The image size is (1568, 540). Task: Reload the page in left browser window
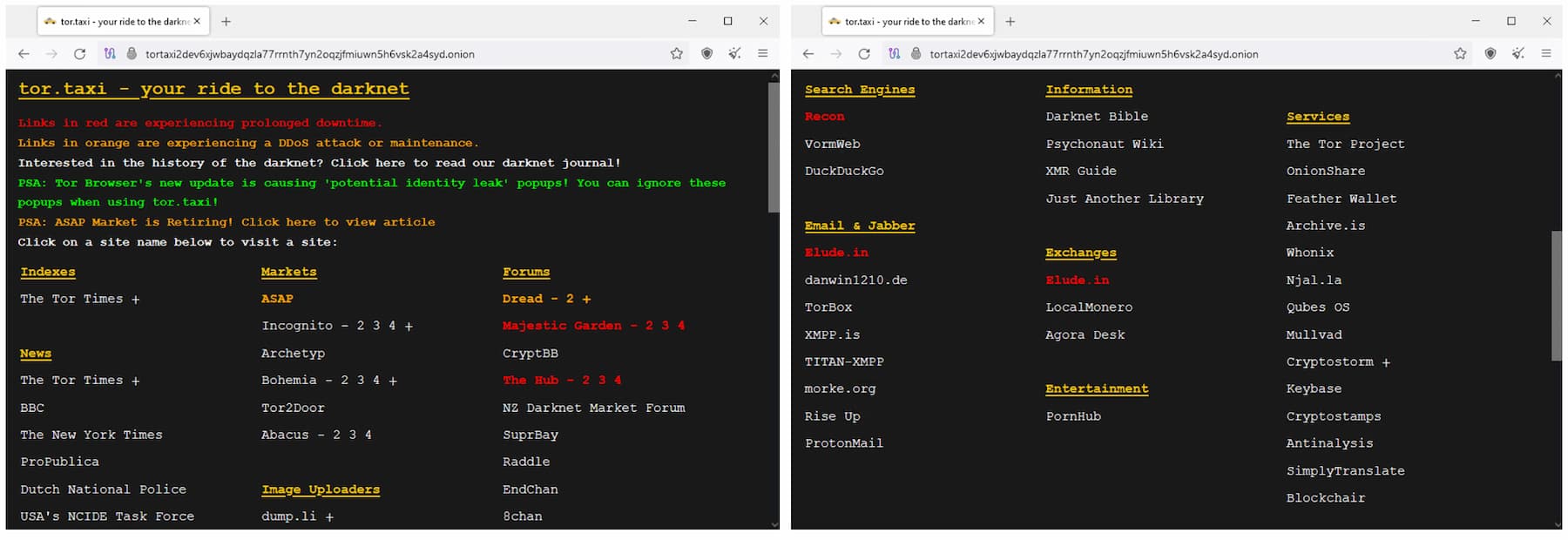pos(79,54)
